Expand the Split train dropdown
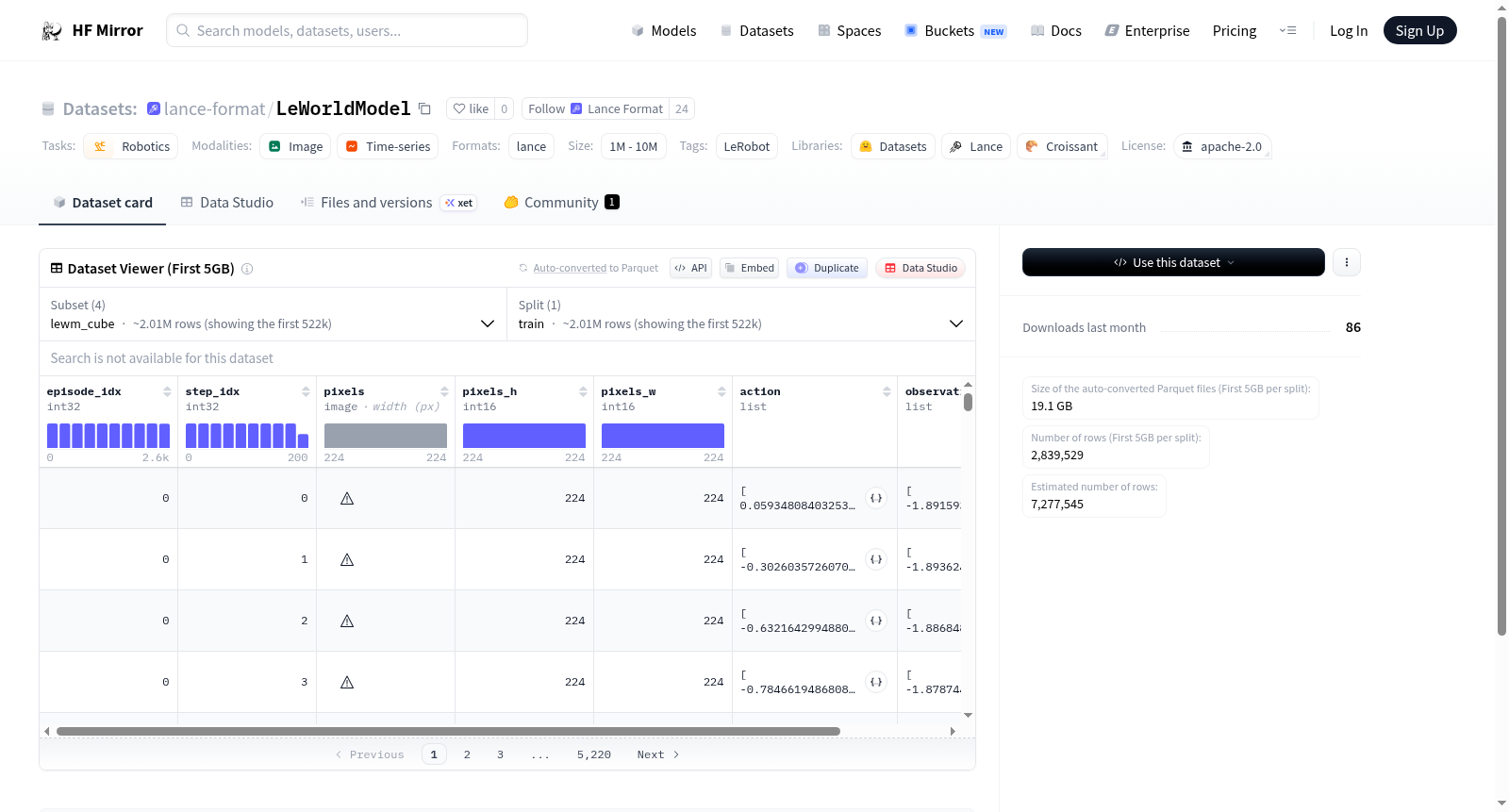The image size is (1509, 812). click(741, 314)
